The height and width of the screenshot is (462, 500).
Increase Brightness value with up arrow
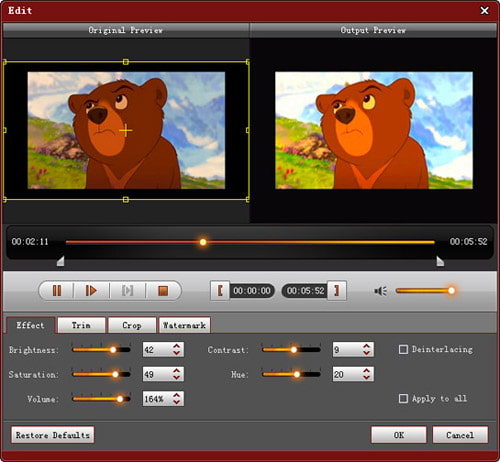(x=177, y=346)
